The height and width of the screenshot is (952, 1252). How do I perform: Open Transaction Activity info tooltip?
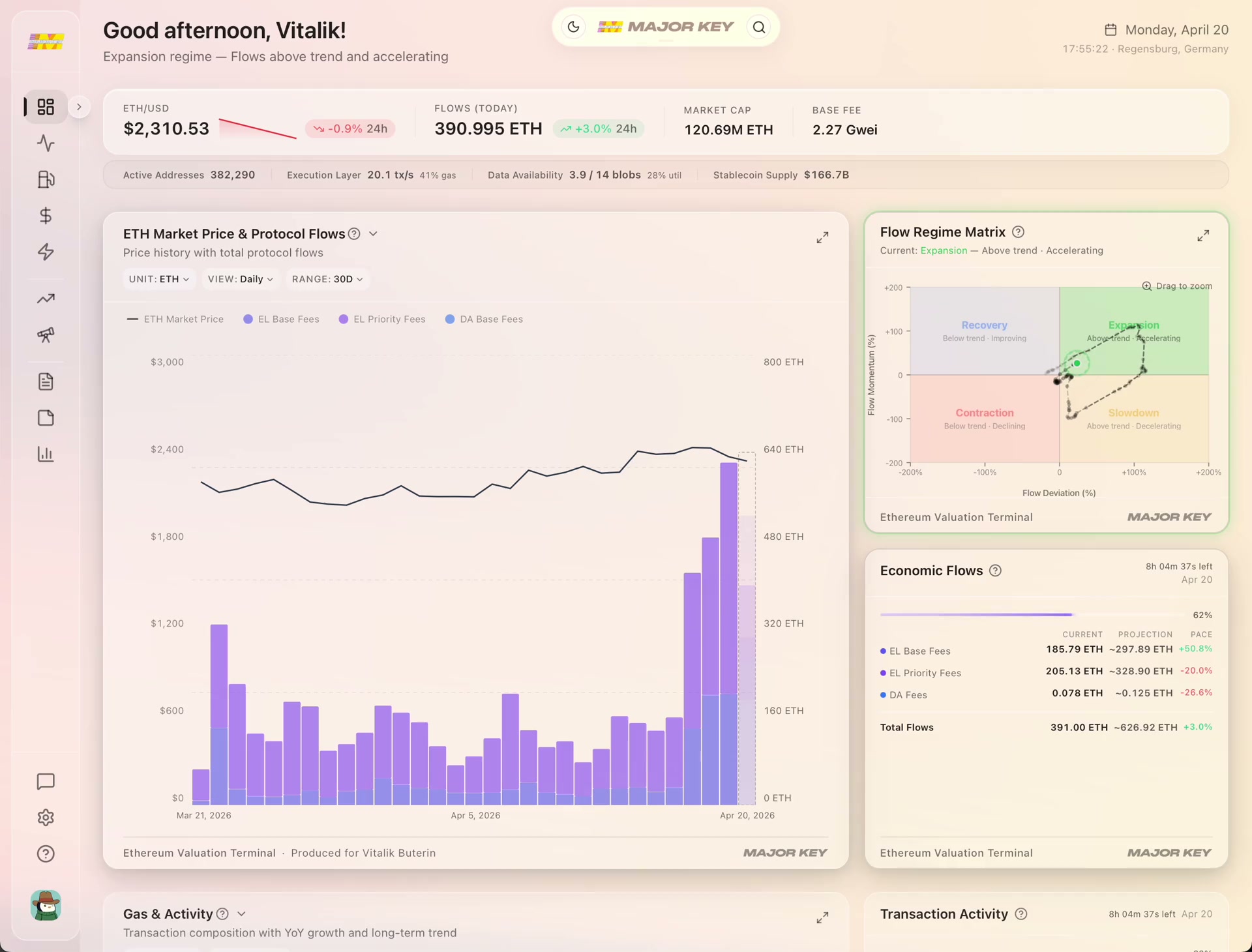[1021, 914]
